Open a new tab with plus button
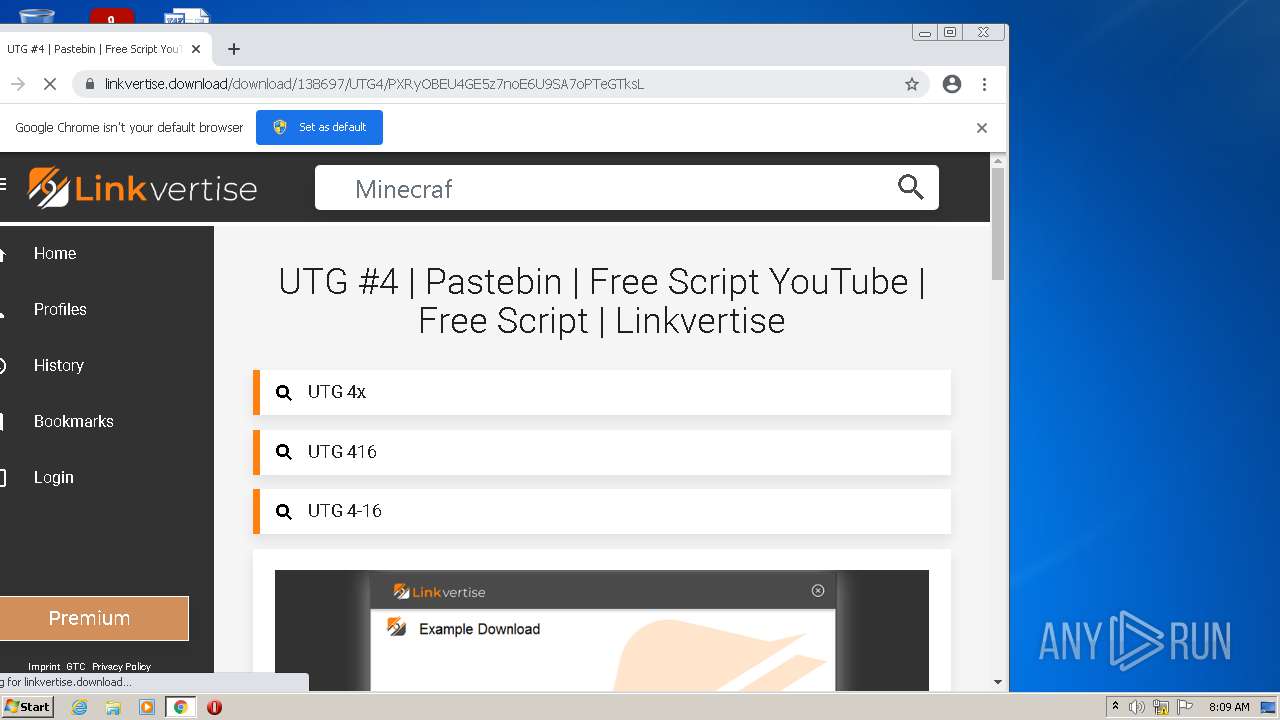The width and height of the screenshot is (1280, 720). click(x=234, y=49)
